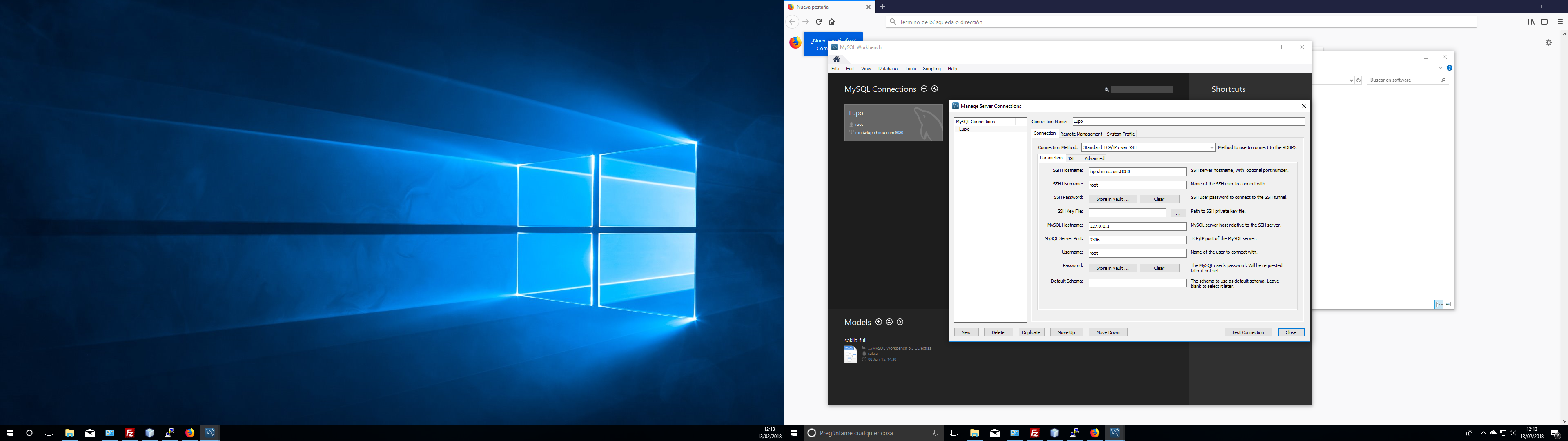Open the Help menu
Image resolution: width=1568 pixels, height=441 pixels.
click(x=952, y=69)
